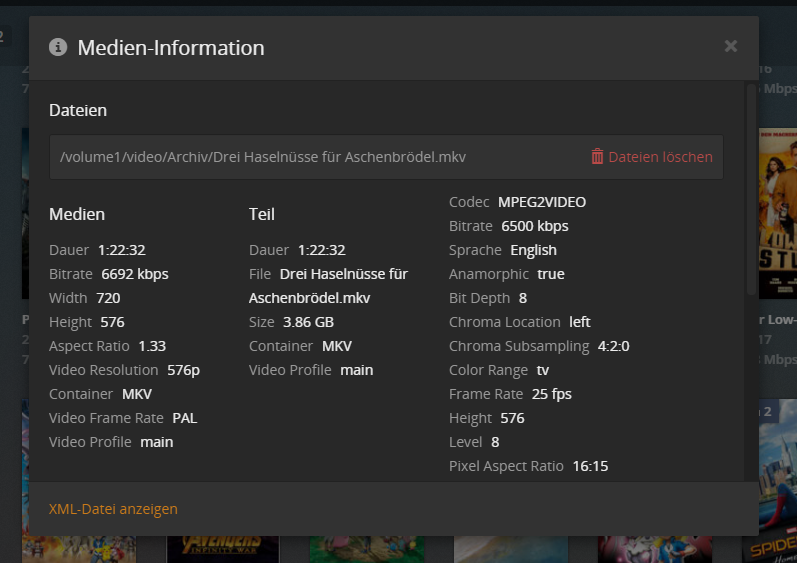Click the file path of Aschenbrödel.mkv

coord(263,157)
